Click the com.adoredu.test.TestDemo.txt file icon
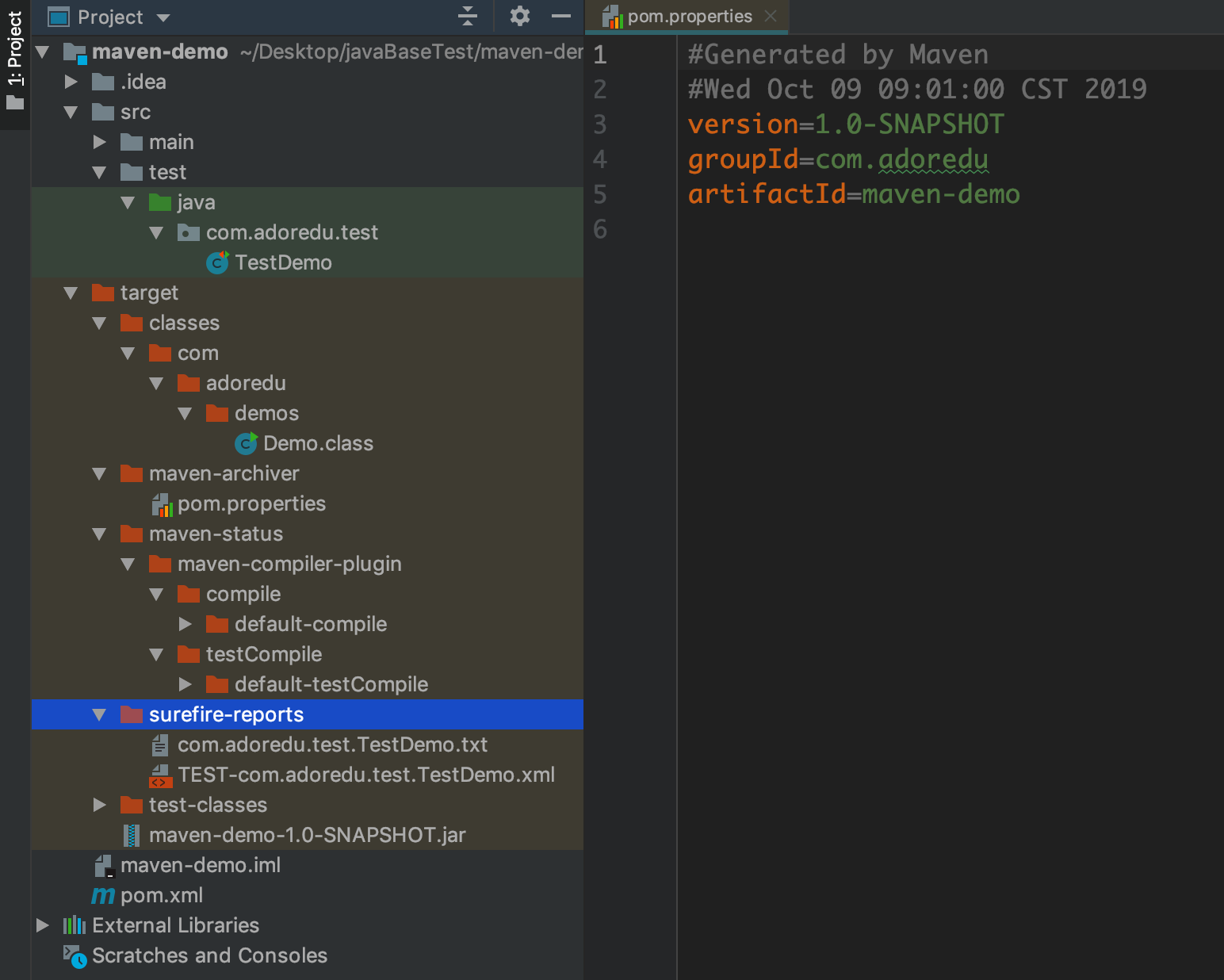The height and width of the screenshot is (980, 1224). point(160,745)
